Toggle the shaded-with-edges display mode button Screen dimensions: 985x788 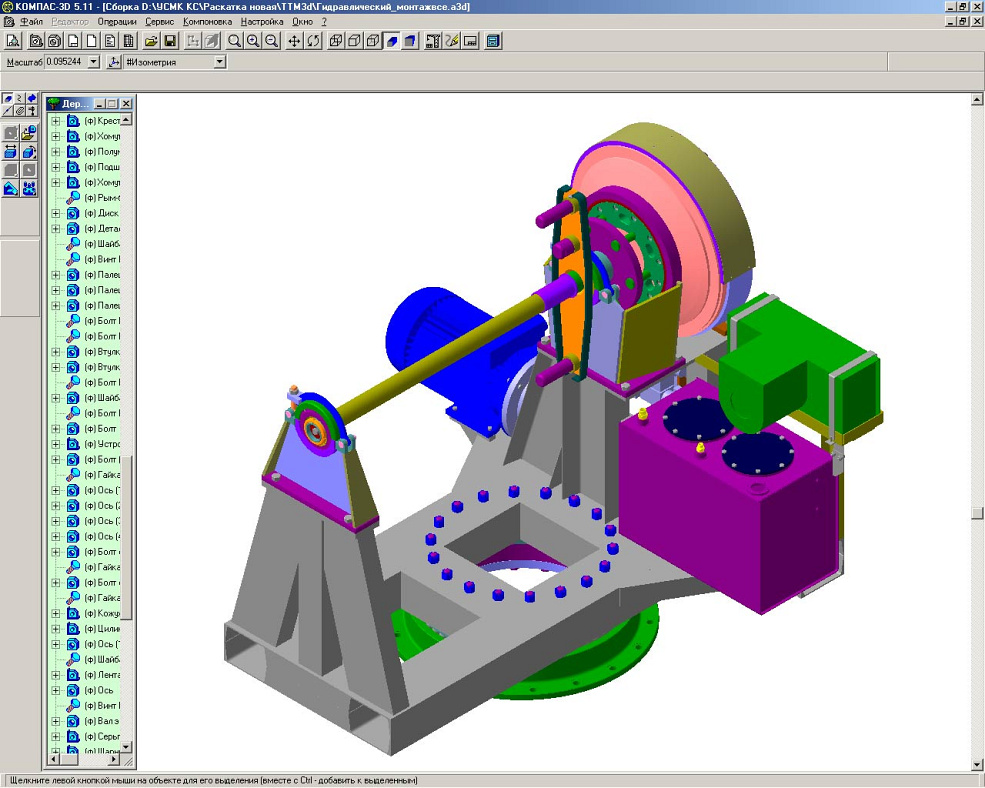coord(411,41)
